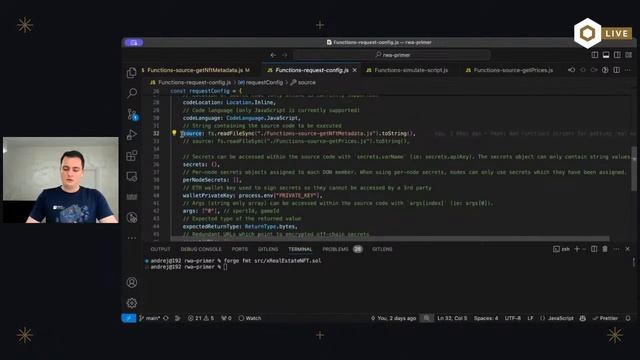Open the PROBLEMS panel tab
Image resolution: width=640 pixels, height=360 pixels.
[x=342, y=249]
